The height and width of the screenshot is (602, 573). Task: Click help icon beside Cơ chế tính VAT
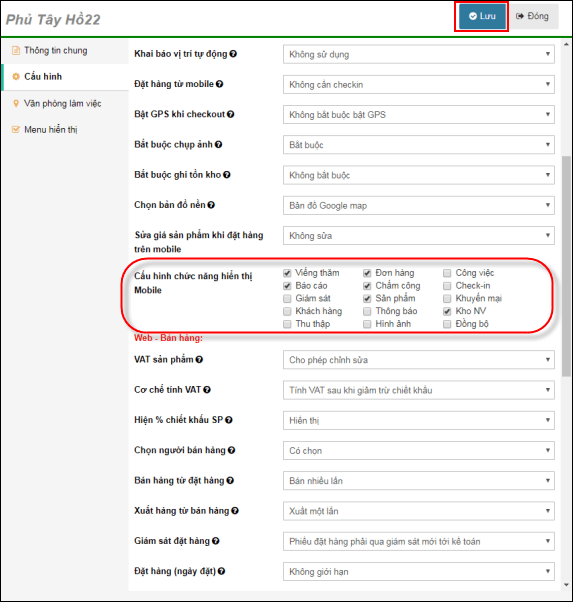207,390
